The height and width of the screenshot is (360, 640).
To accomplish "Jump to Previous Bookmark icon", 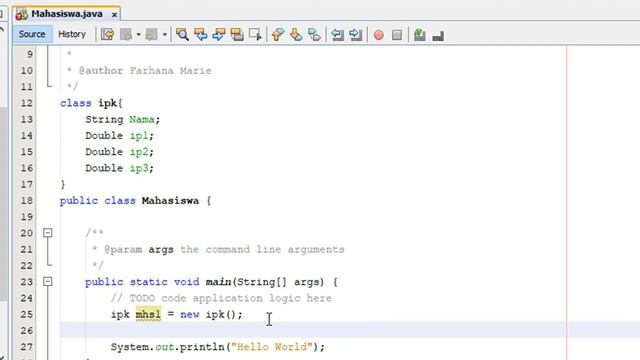I will click(x=278, y=35).
